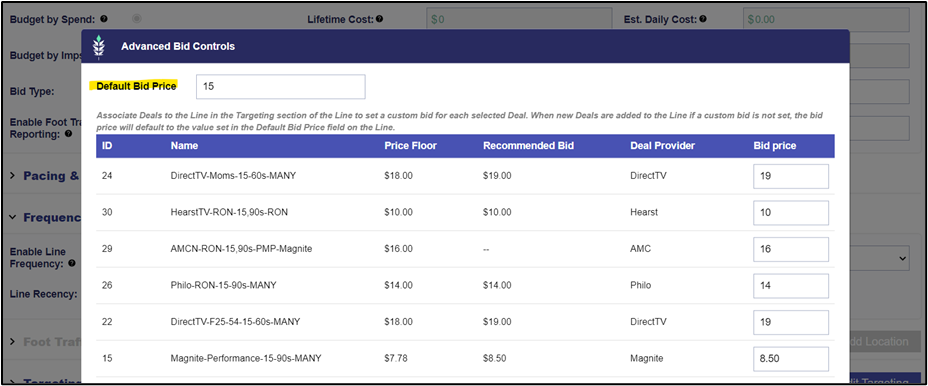Click the Bid price column header

775,146
